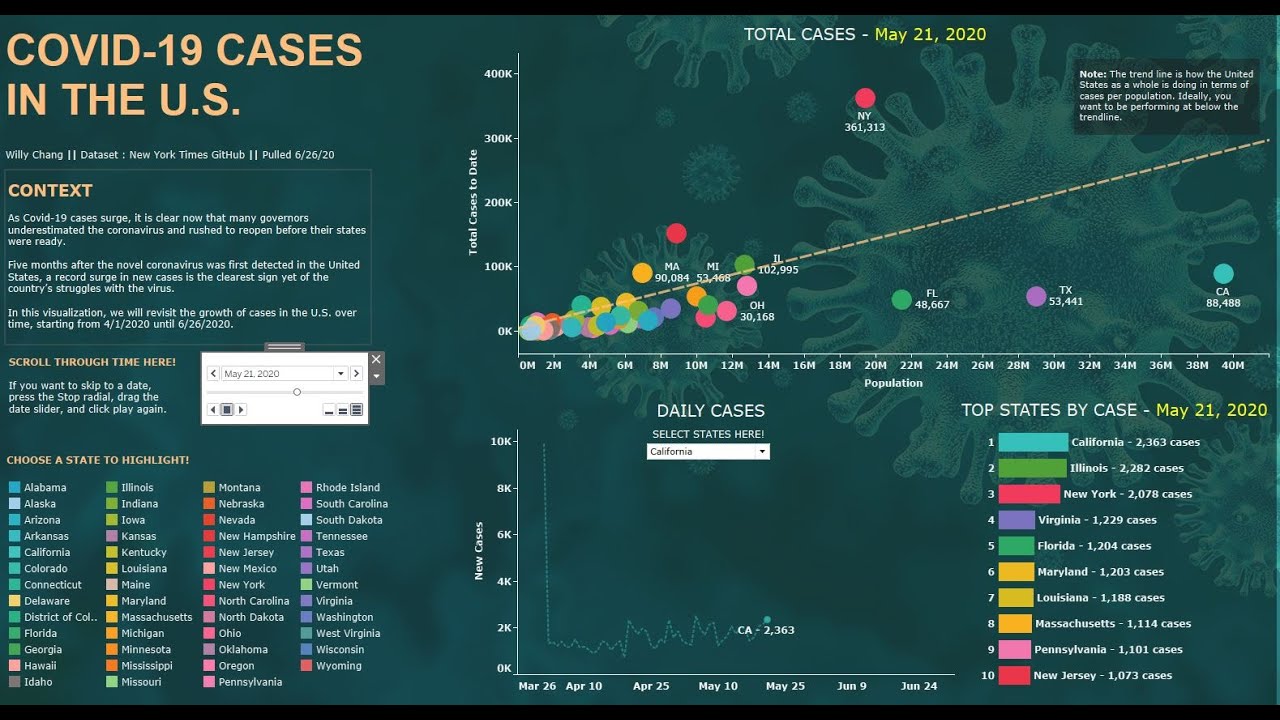Highlight Pennsylvania in legend list
The height and width of the screenshot is (720, 1280).
tap(242, 682)
